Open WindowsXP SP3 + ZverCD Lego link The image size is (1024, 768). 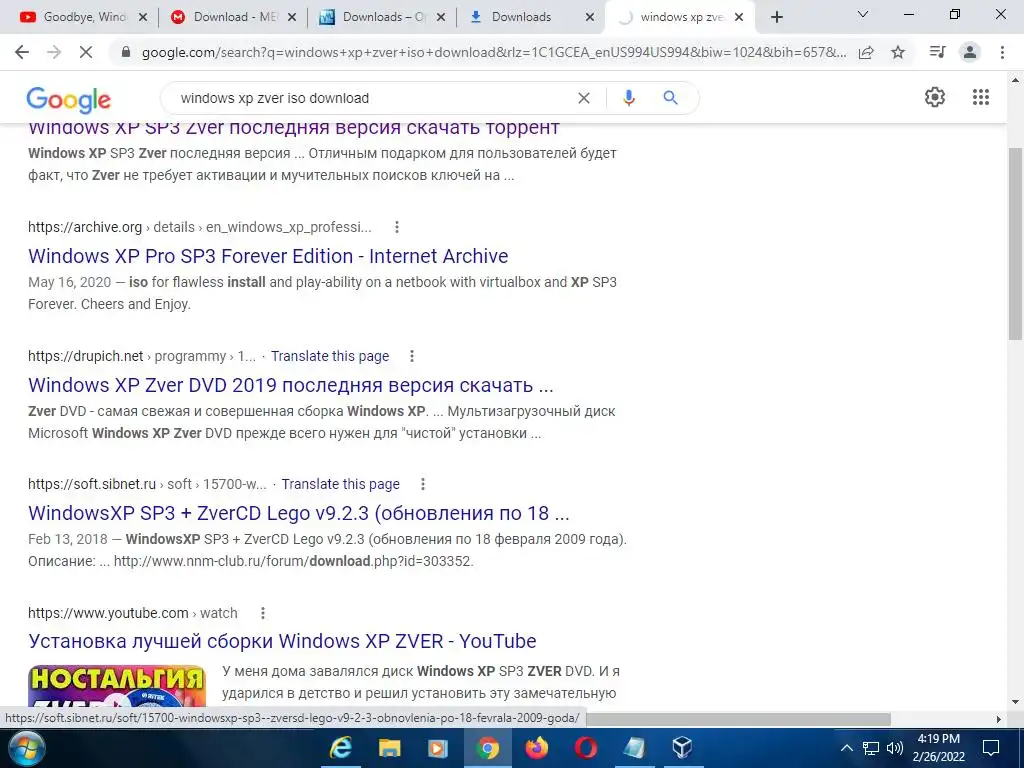298,513
